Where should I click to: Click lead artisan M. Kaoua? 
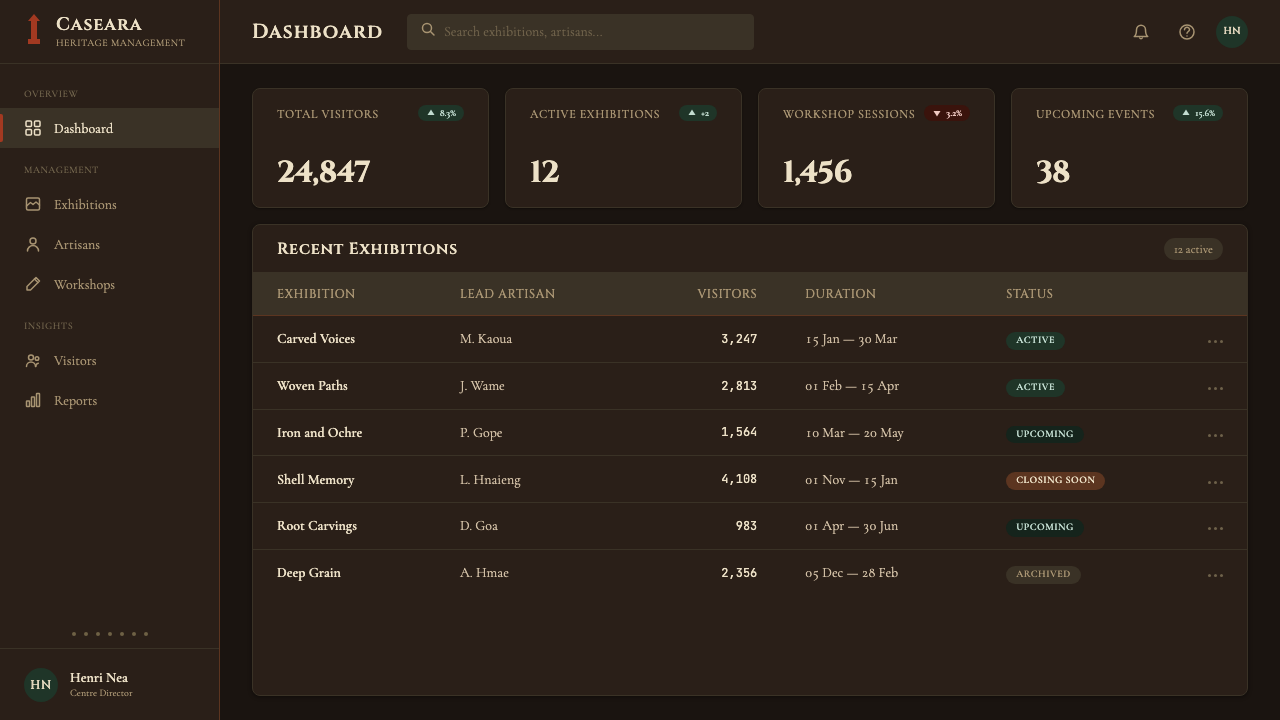coord(486,339)
